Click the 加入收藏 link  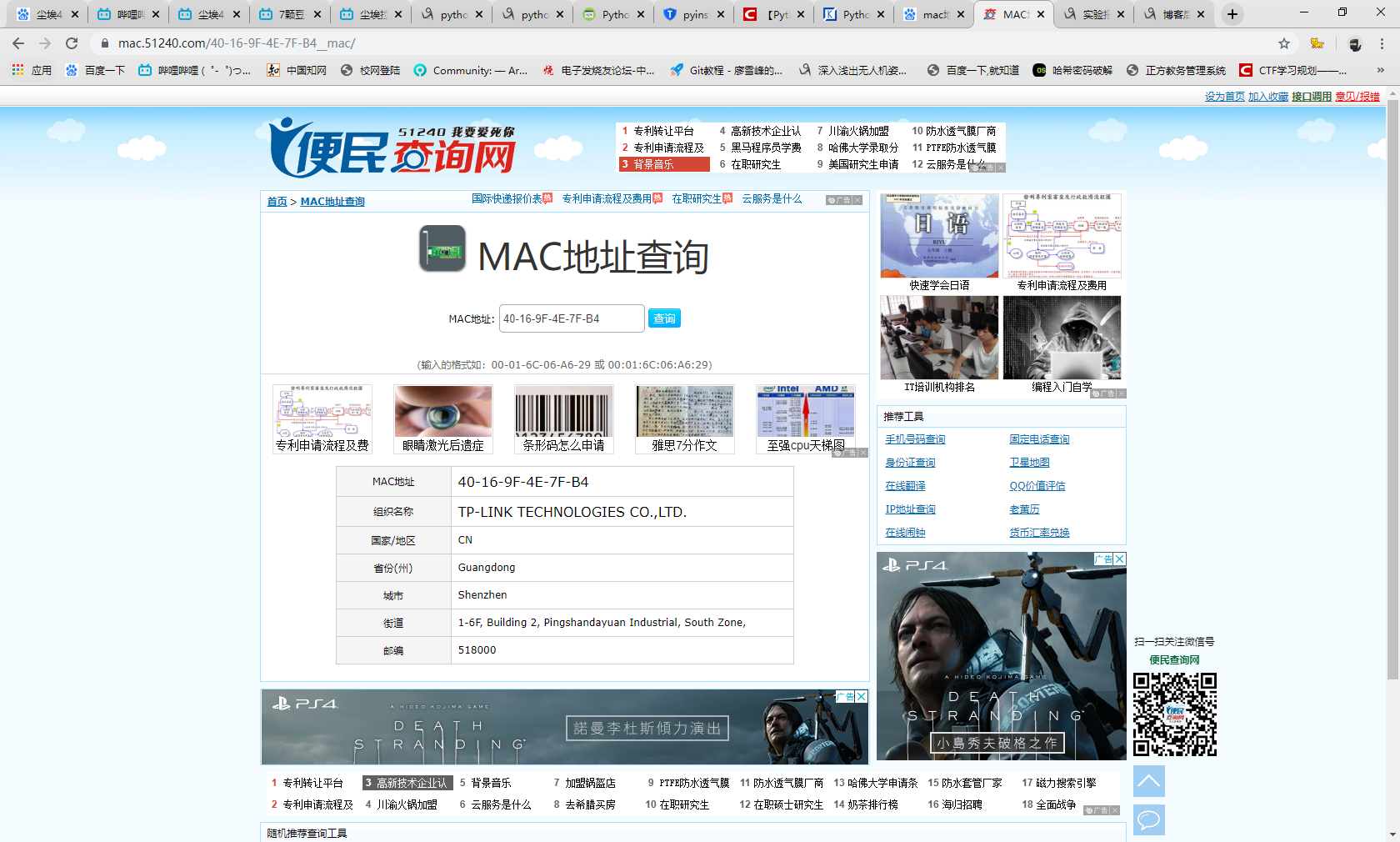(1268, 97)
